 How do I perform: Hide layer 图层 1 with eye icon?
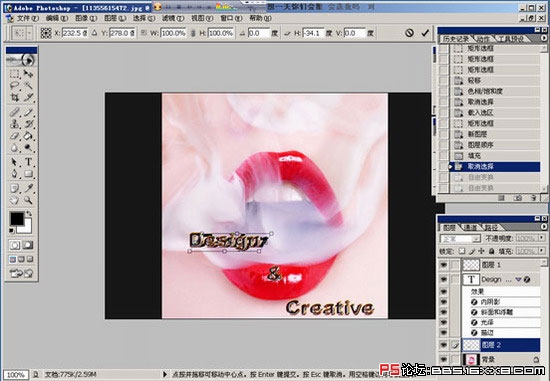[x=443, y=265]
